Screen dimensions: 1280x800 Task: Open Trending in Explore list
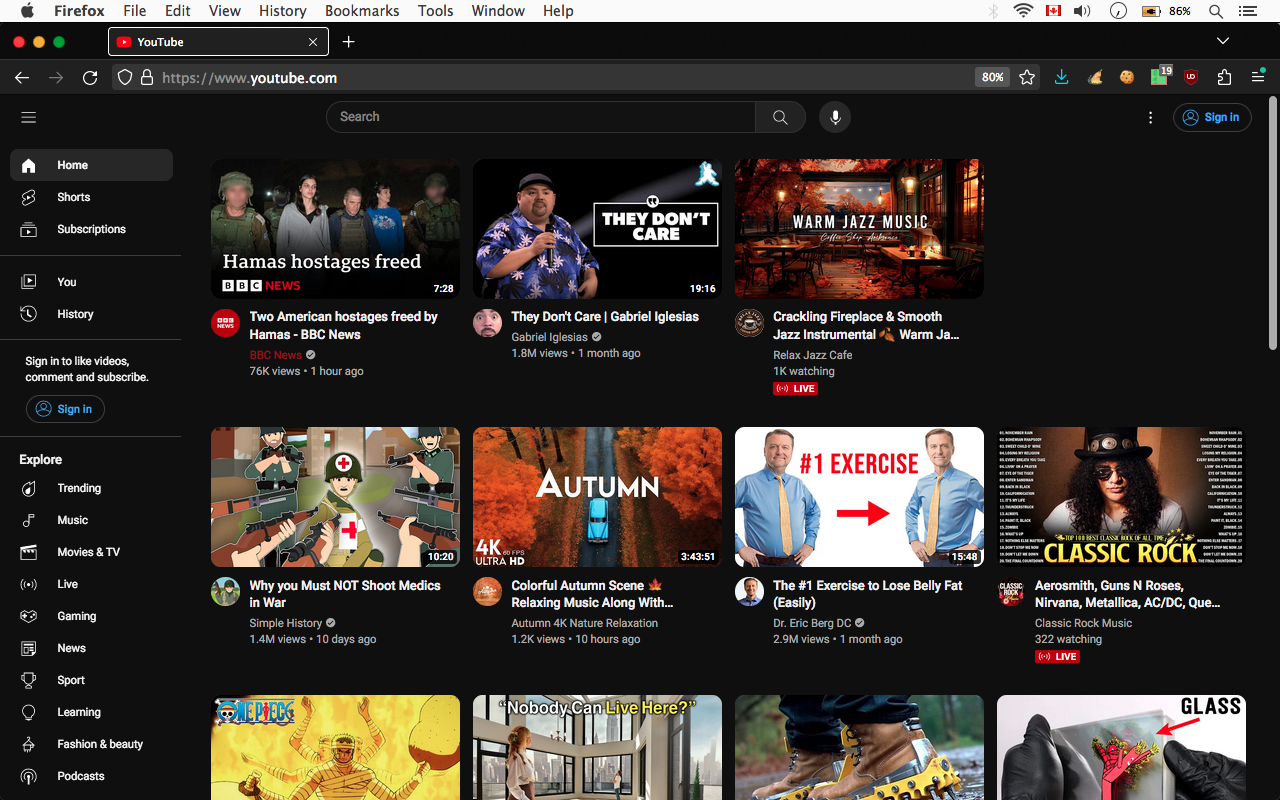coord(91,488)
